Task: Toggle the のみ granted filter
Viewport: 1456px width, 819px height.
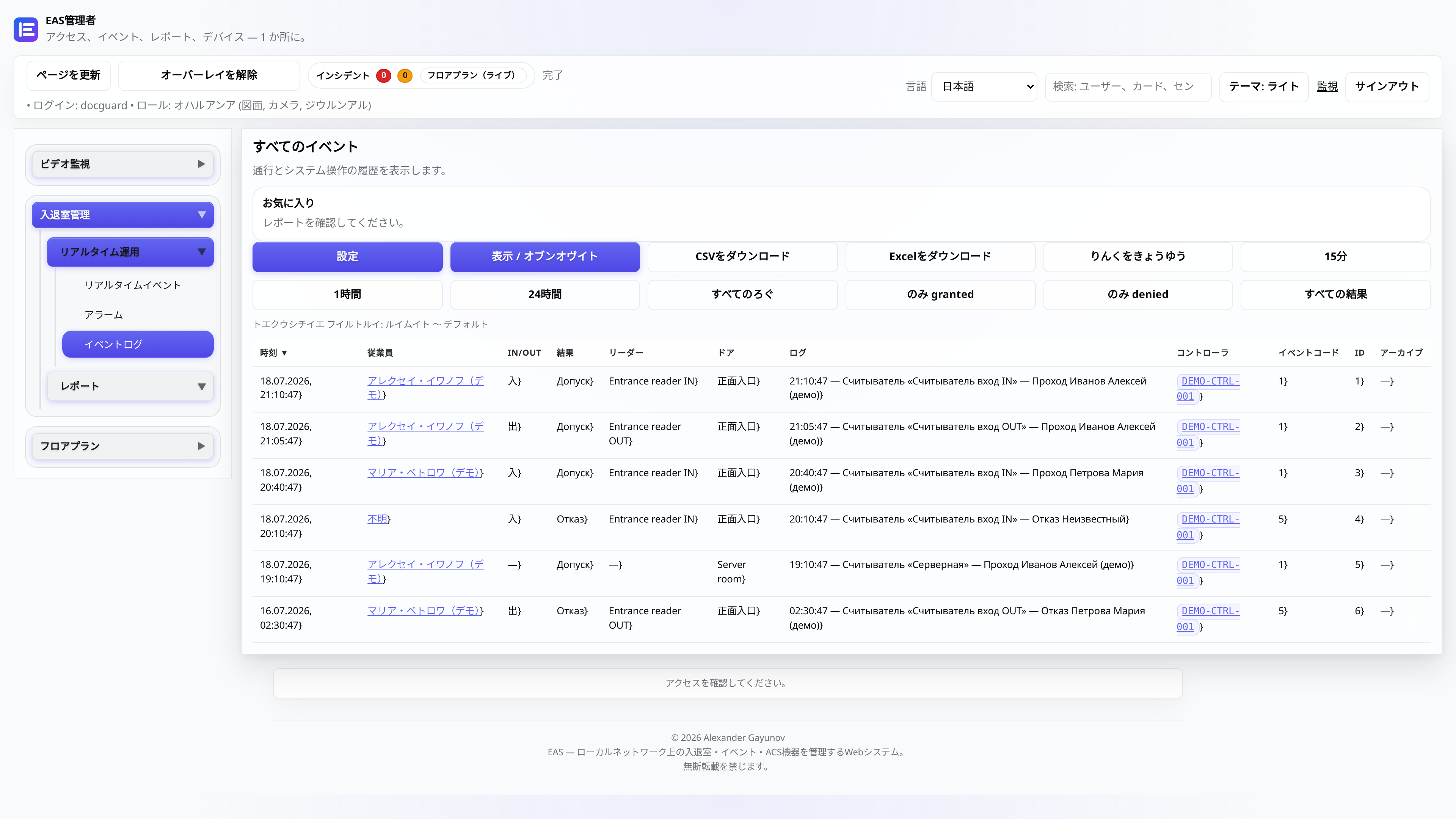Action: point(940,295)
